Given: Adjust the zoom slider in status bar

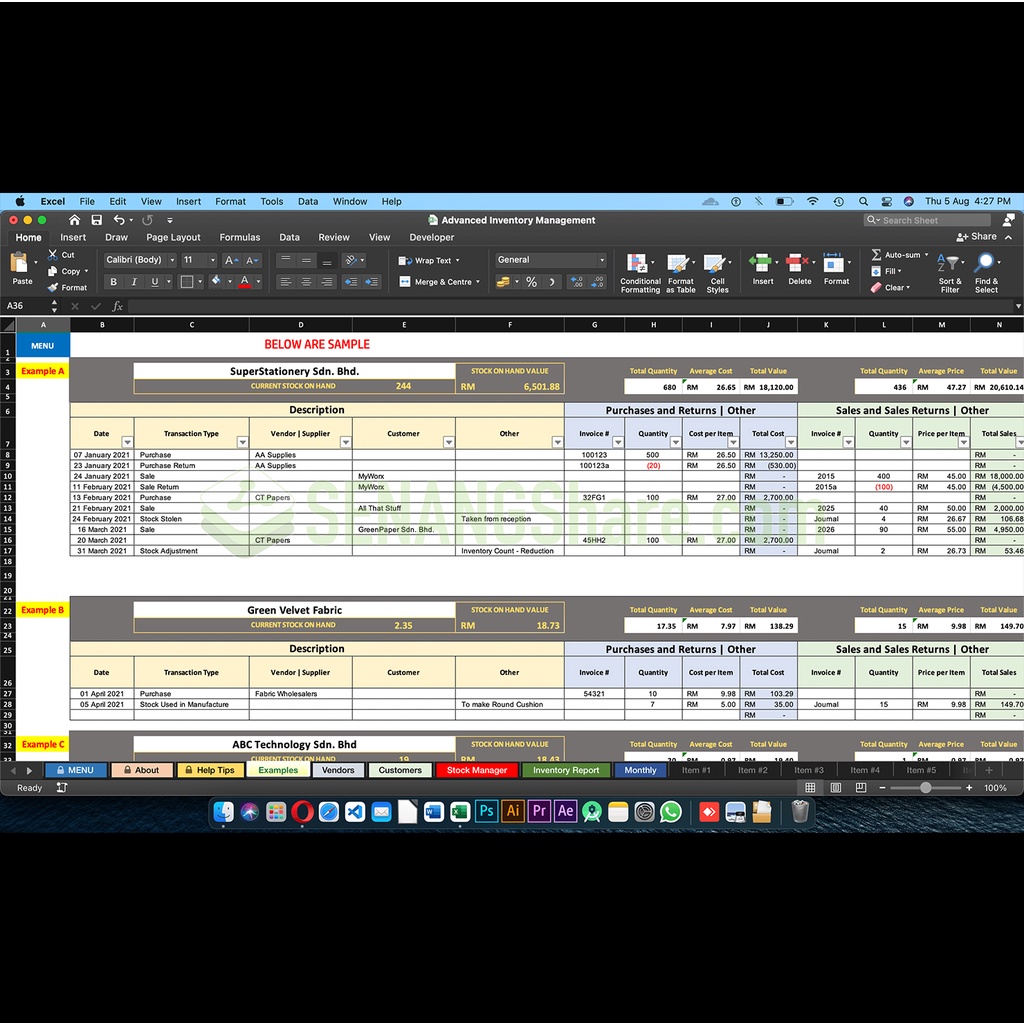Looking at the screenshot, I should [x=926, y=788].
